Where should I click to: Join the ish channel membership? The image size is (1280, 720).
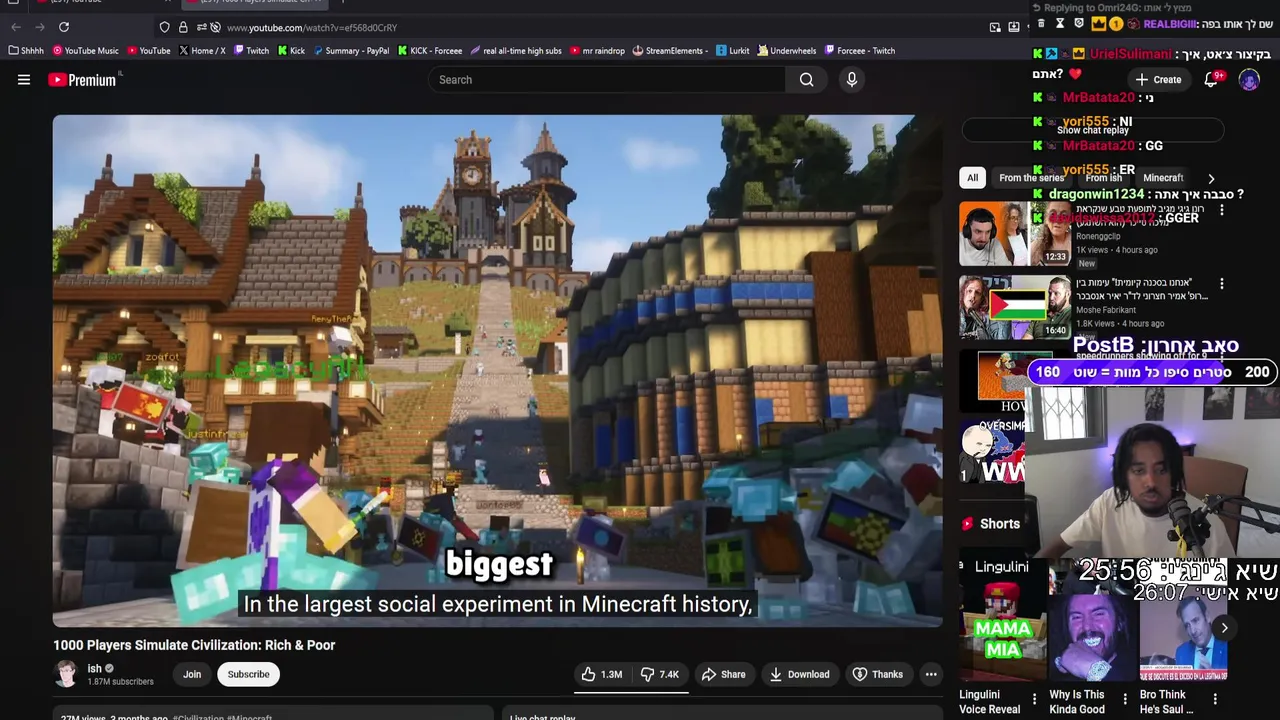(x=192, y=674)
